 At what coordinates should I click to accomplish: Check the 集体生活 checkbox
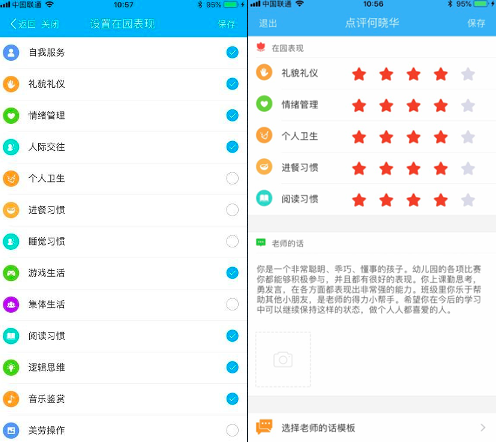tap(232, 304)
